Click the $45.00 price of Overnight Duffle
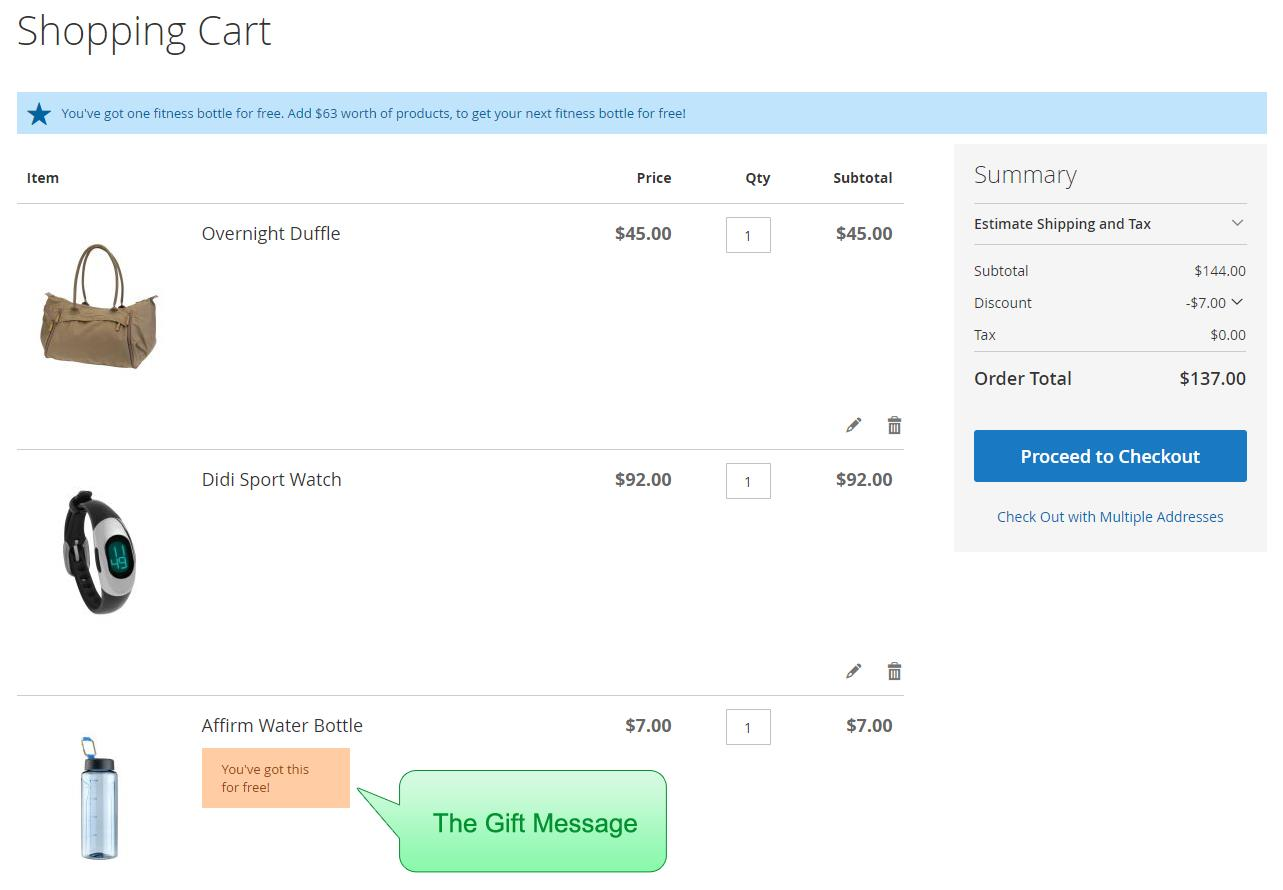 [x=643, y=233]
